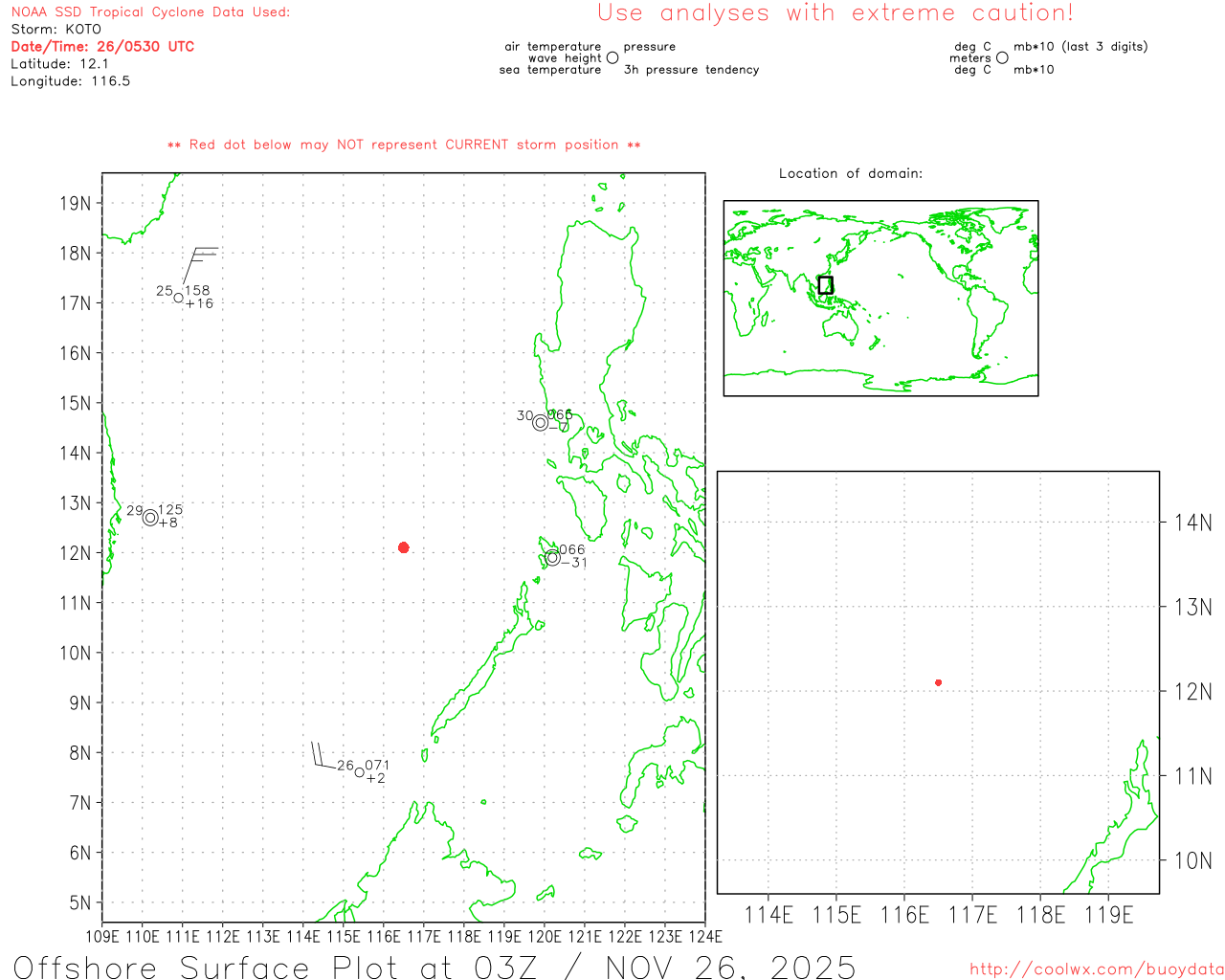Click the world overview map thumbnail
This screenshot has height=980, width=1225.
click(x=880, y=299)
